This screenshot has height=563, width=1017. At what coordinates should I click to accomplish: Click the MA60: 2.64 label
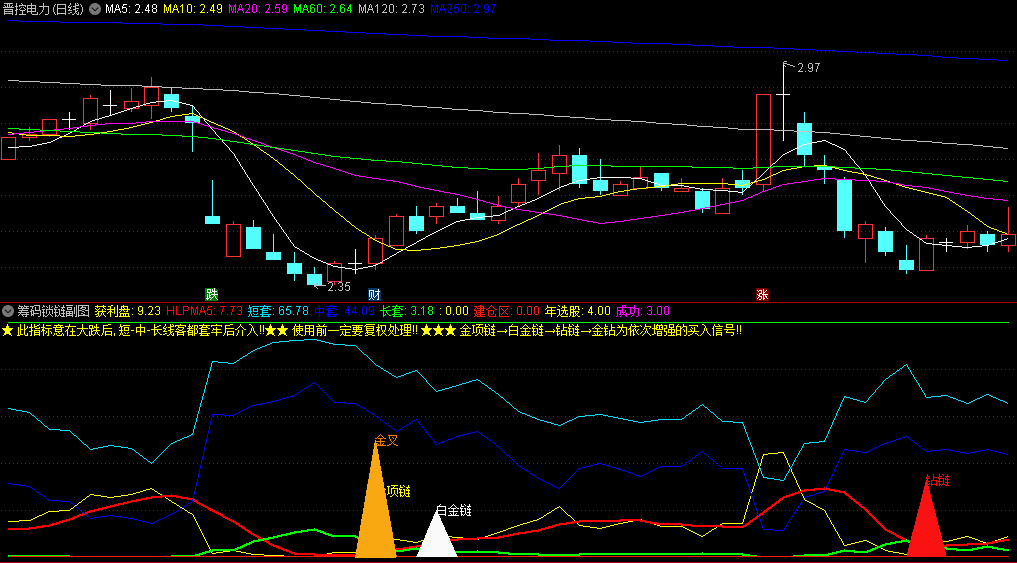click(323, 9)
